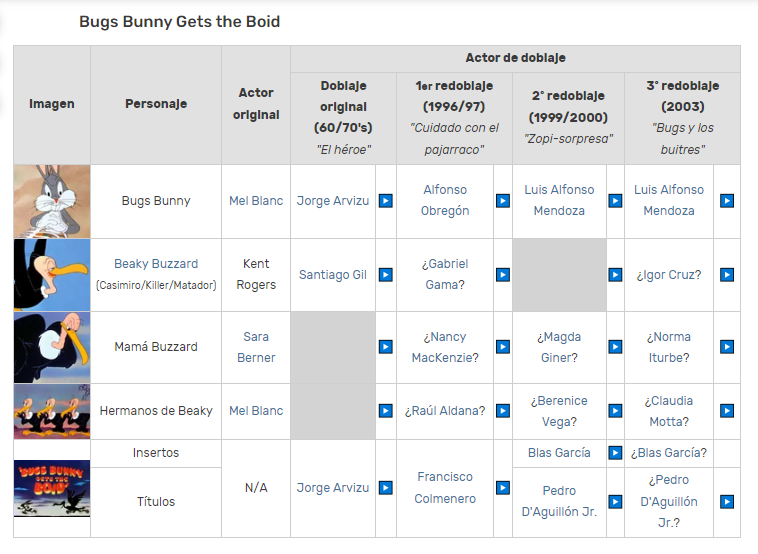Play Igor Cruz's Beaky Buzzard audio sample
Image resolution: width=758 pixels, height=554 pixels.
pos(727,275)
